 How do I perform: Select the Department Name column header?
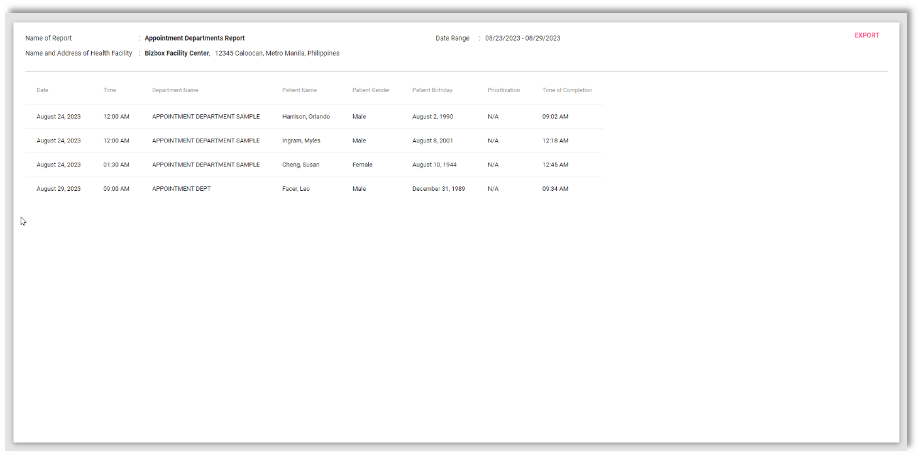point(175,91)
